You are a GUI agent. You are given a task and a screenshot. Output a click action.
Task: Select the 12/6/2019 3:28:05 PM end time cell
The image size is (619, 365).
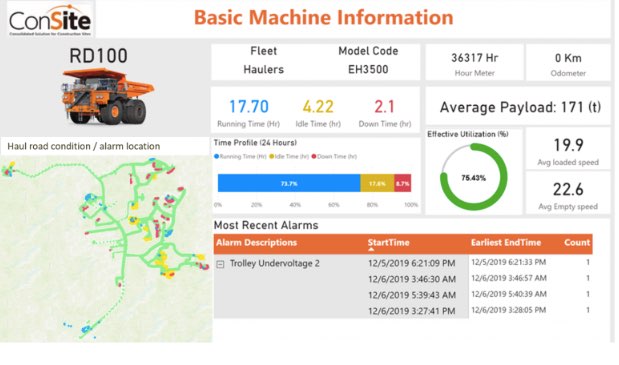click(508, 310)
